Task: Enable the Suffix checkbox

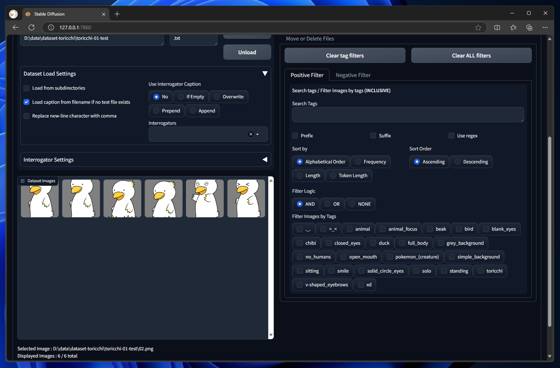Action: pos(373,135)
